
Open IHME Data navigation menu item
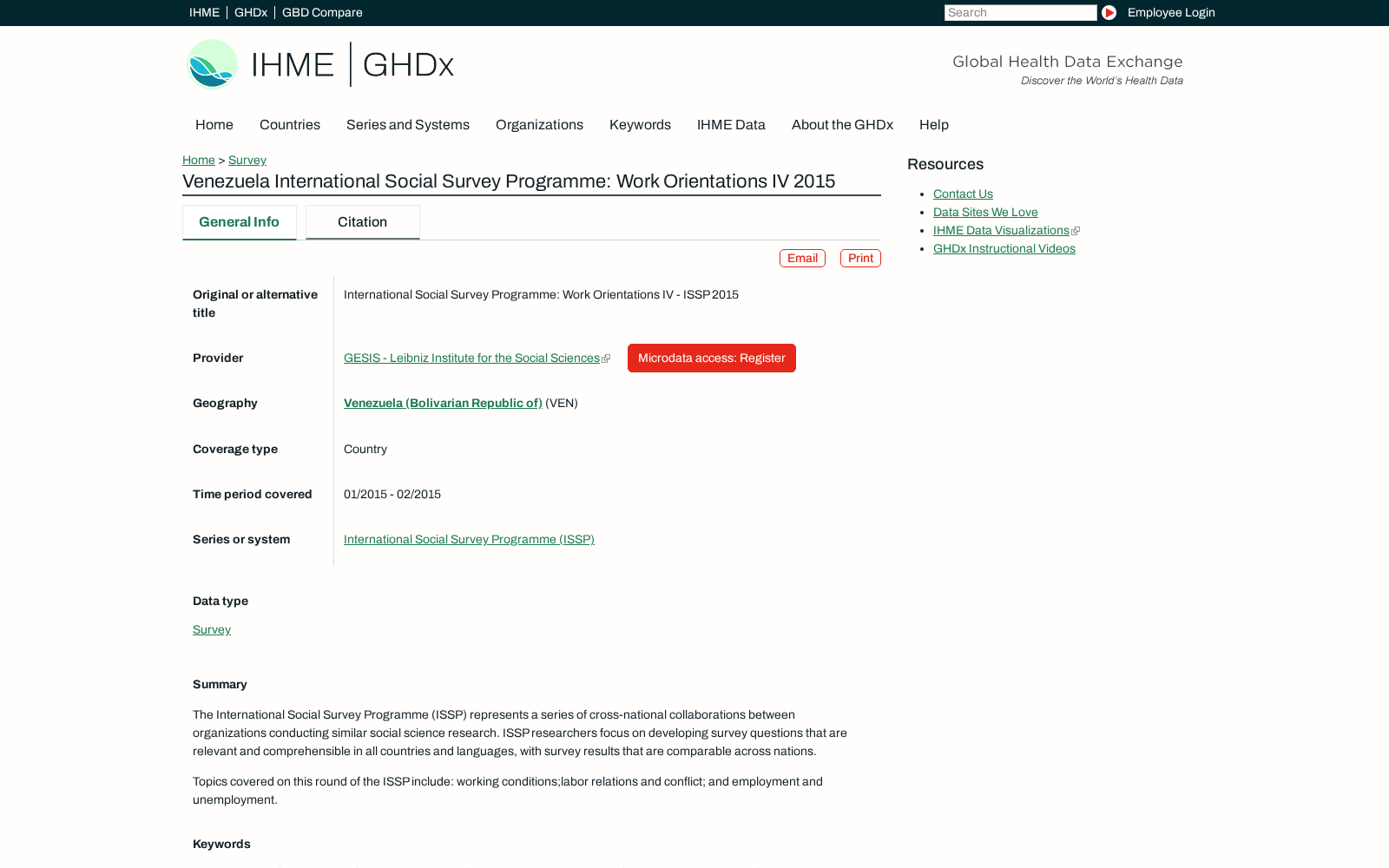tap(731, 125)
